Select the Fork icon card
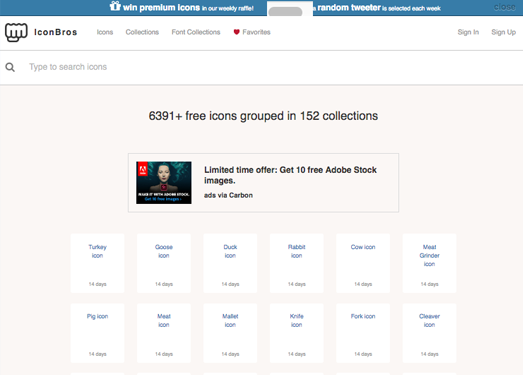 pos(363,333)
